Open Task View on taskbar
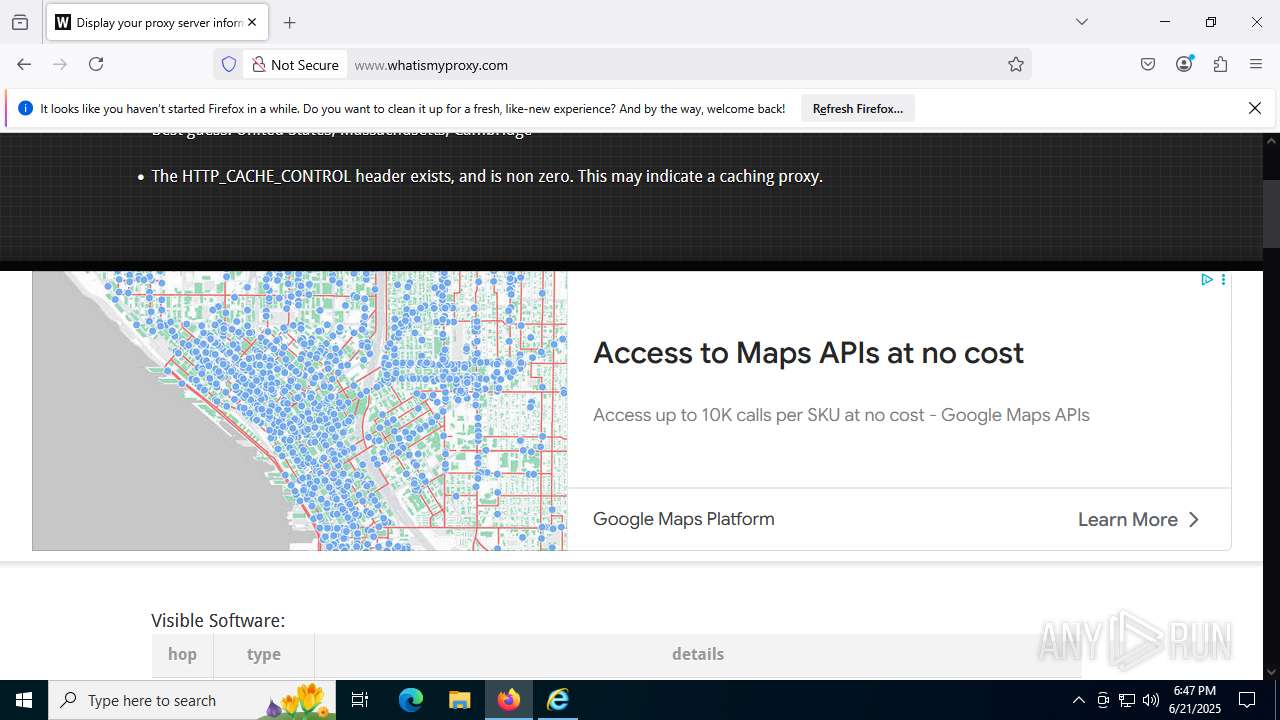Image resolution: width=1280 pixels, height=720 pixels. click(361, 700)
